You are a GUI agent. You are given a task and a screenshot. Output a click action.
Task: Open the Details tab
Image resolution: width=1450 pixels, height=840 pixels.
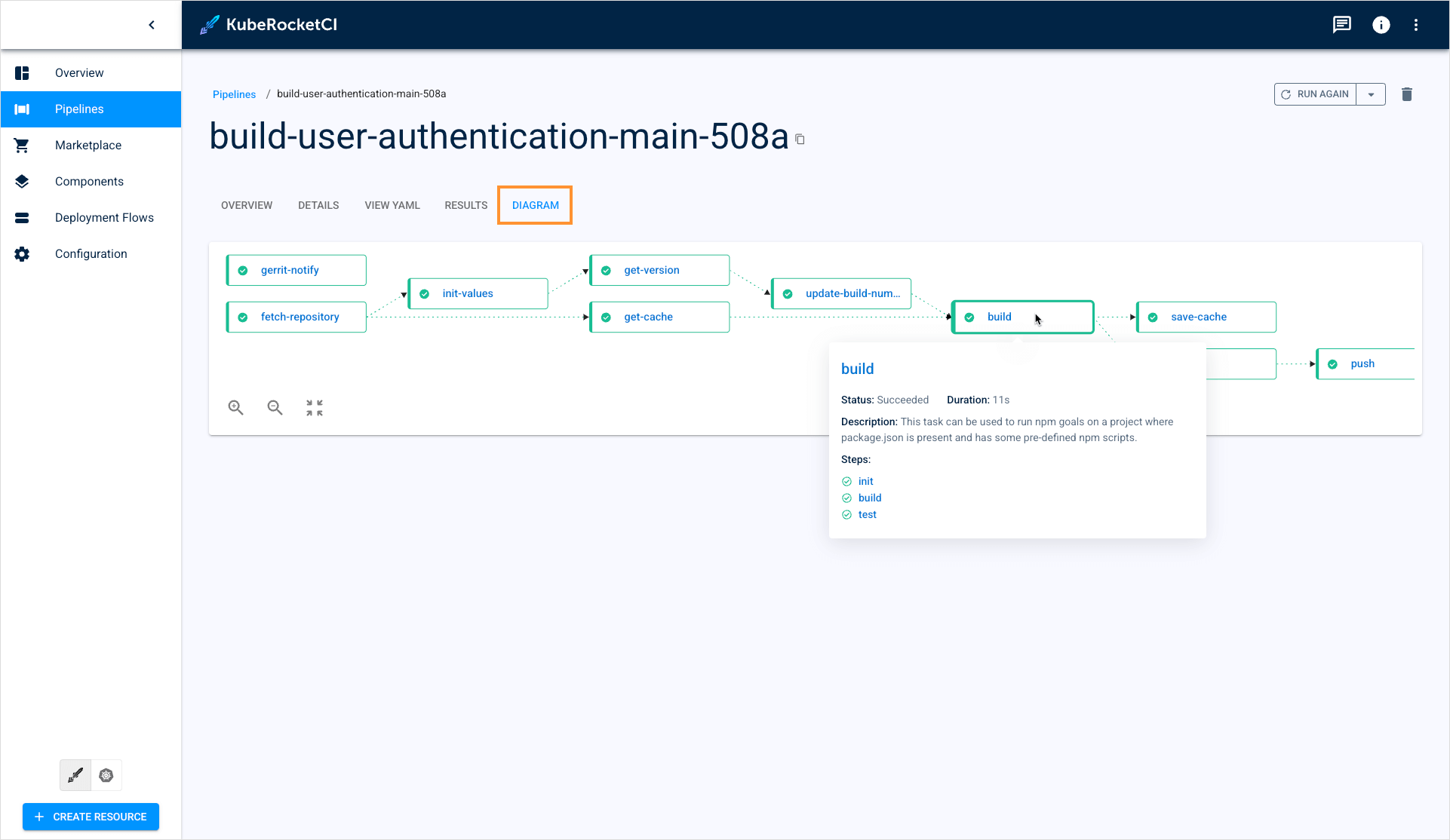318,205
